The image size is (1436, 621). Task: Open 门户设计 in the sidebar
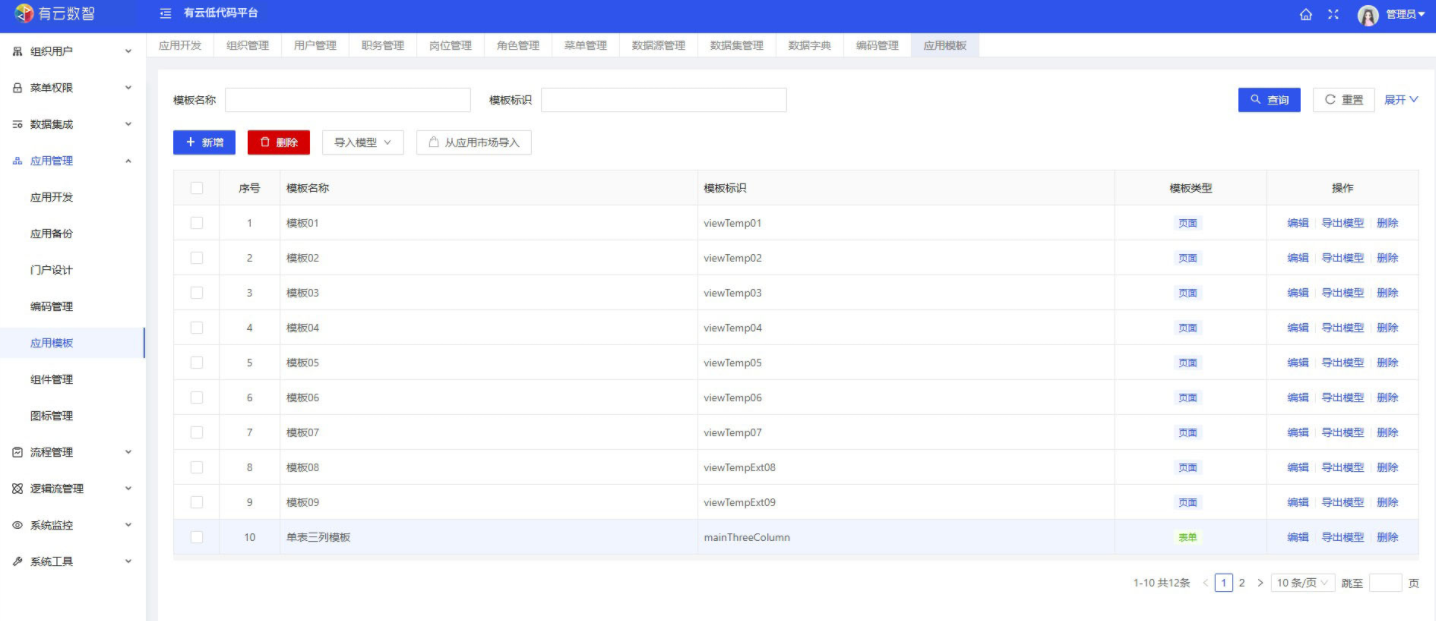click(51, 270)
